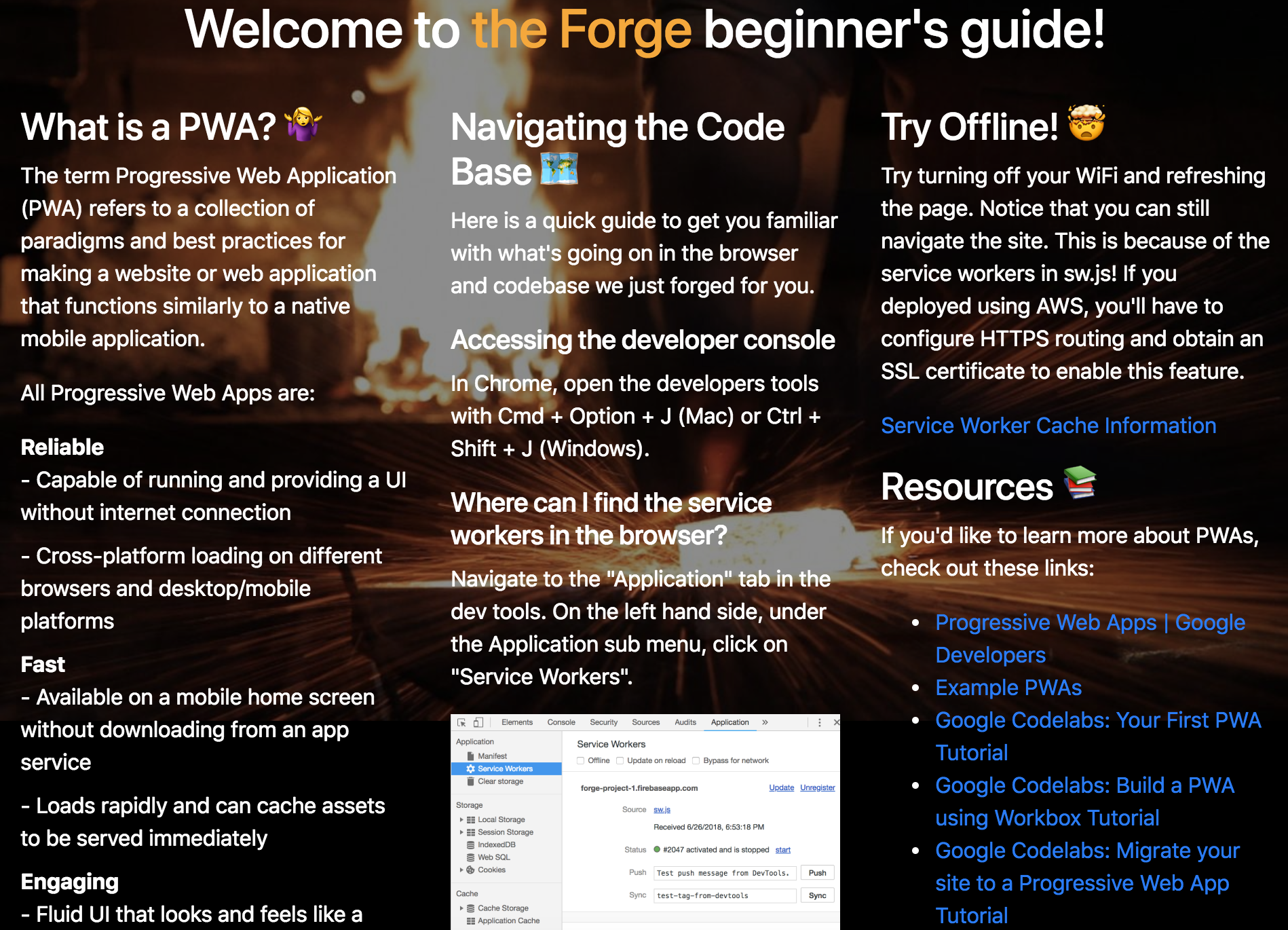
Task: Click the Manifest file icon
Action: tap(470, 756)
